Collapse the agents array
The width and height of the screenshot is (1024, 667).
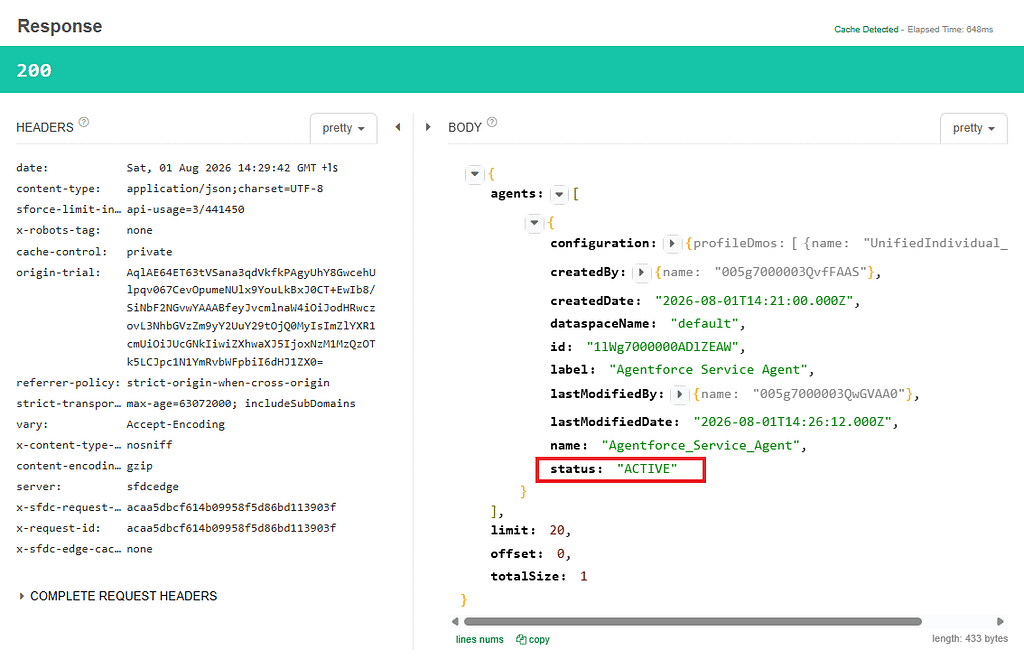tap(559, 194)
